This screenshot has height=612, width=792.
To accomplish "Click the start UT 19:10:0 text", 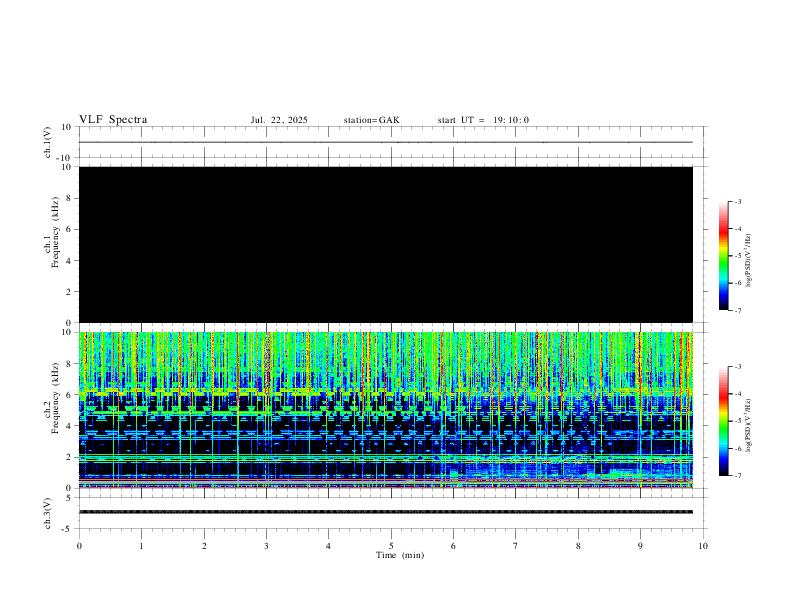I will point(483,120).
